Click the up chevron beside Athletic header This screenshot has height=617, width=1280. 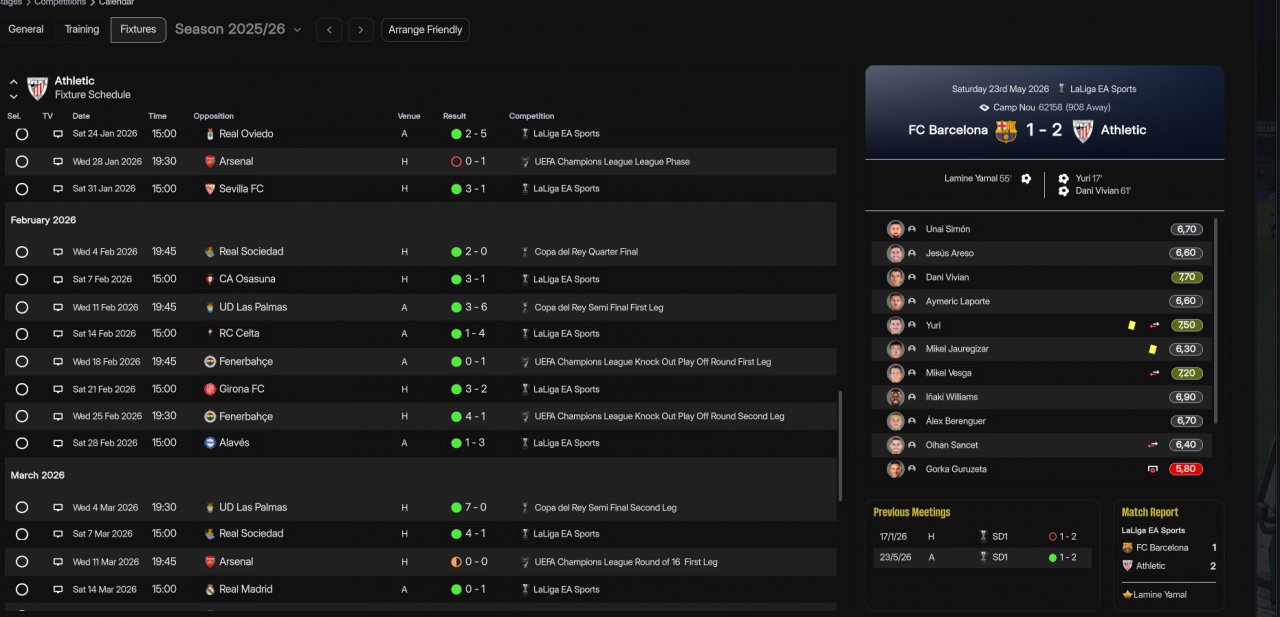(x=14, y=82)
